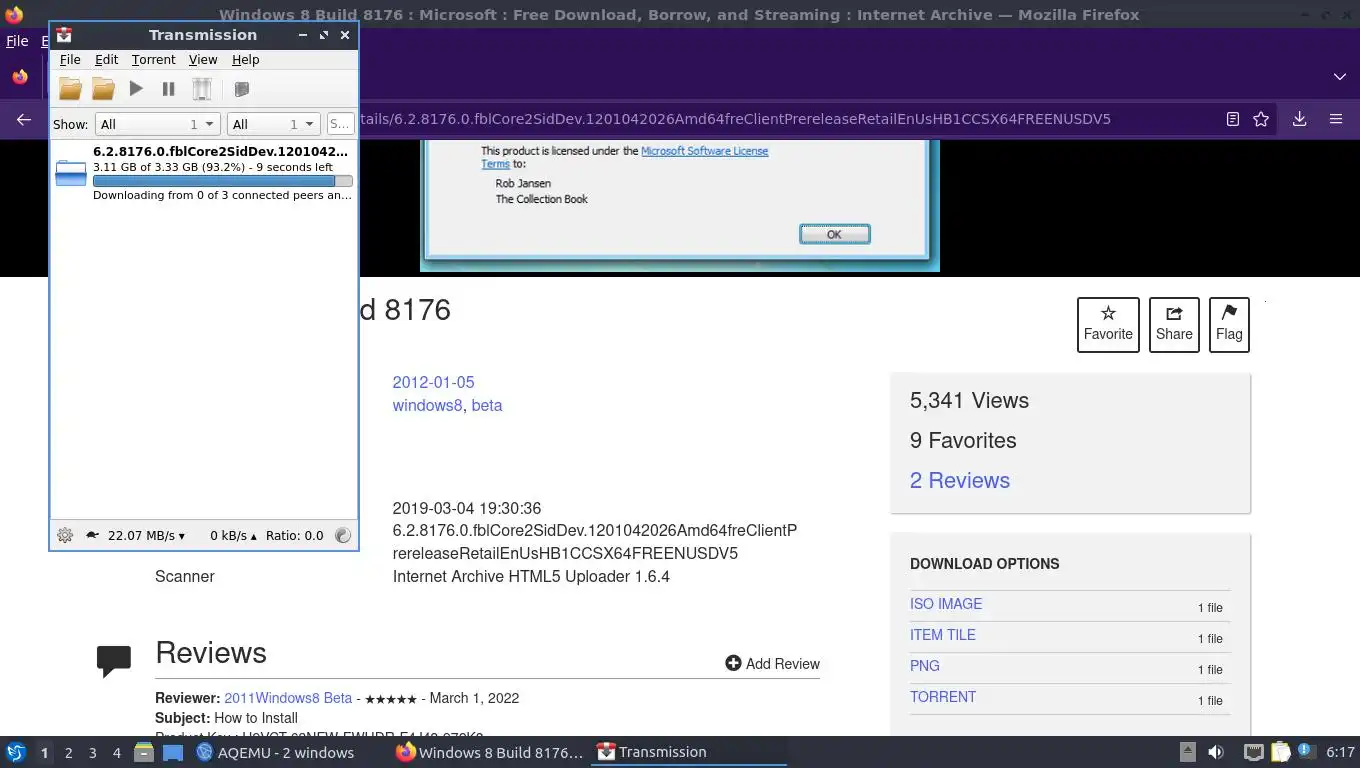
Task: Click the Firefox URL address bar
Action: pyautogui.click(x=733, y=119)
